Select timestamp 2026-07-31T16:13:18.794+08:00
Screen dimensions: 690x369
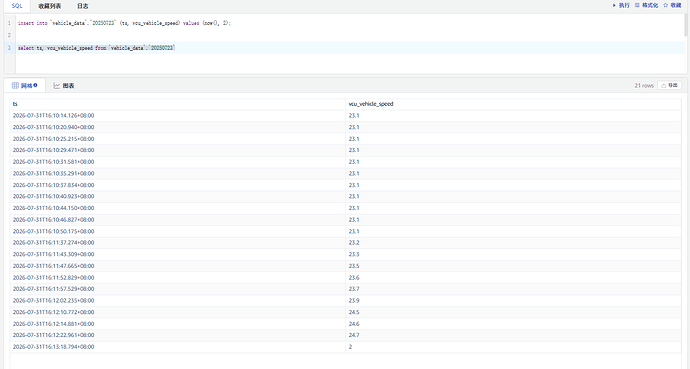tap(53, 347)
